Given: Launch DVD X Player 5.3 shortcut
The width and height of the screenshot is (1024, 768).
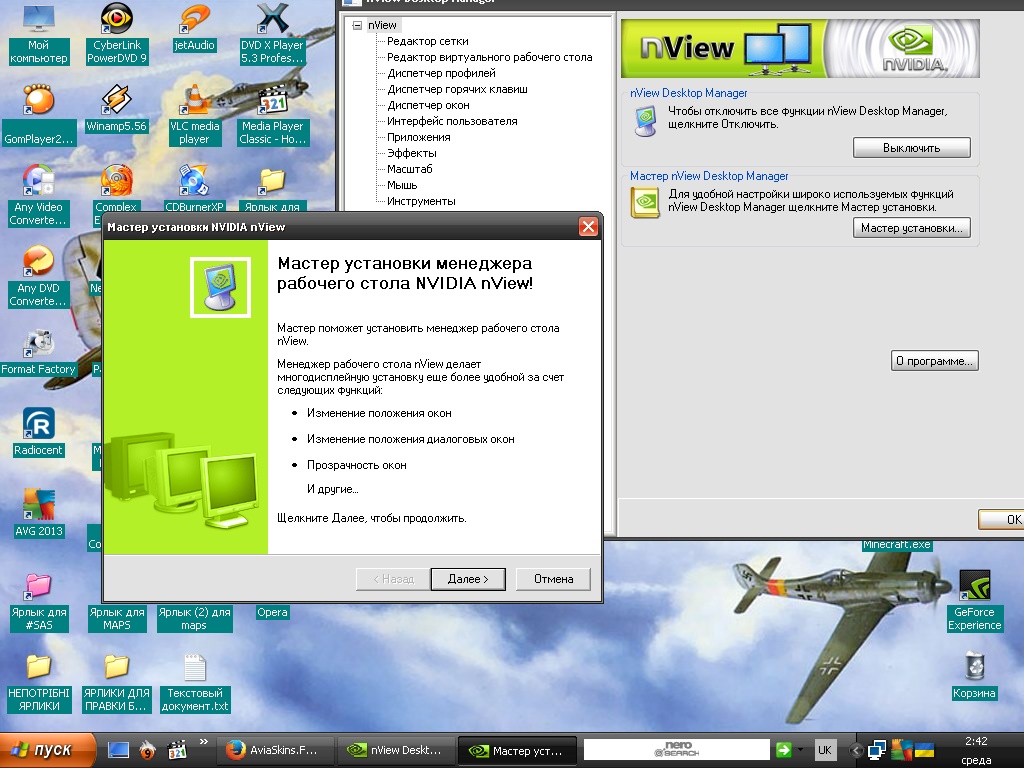Looking at the screenshot, I should tap(272, 33).
